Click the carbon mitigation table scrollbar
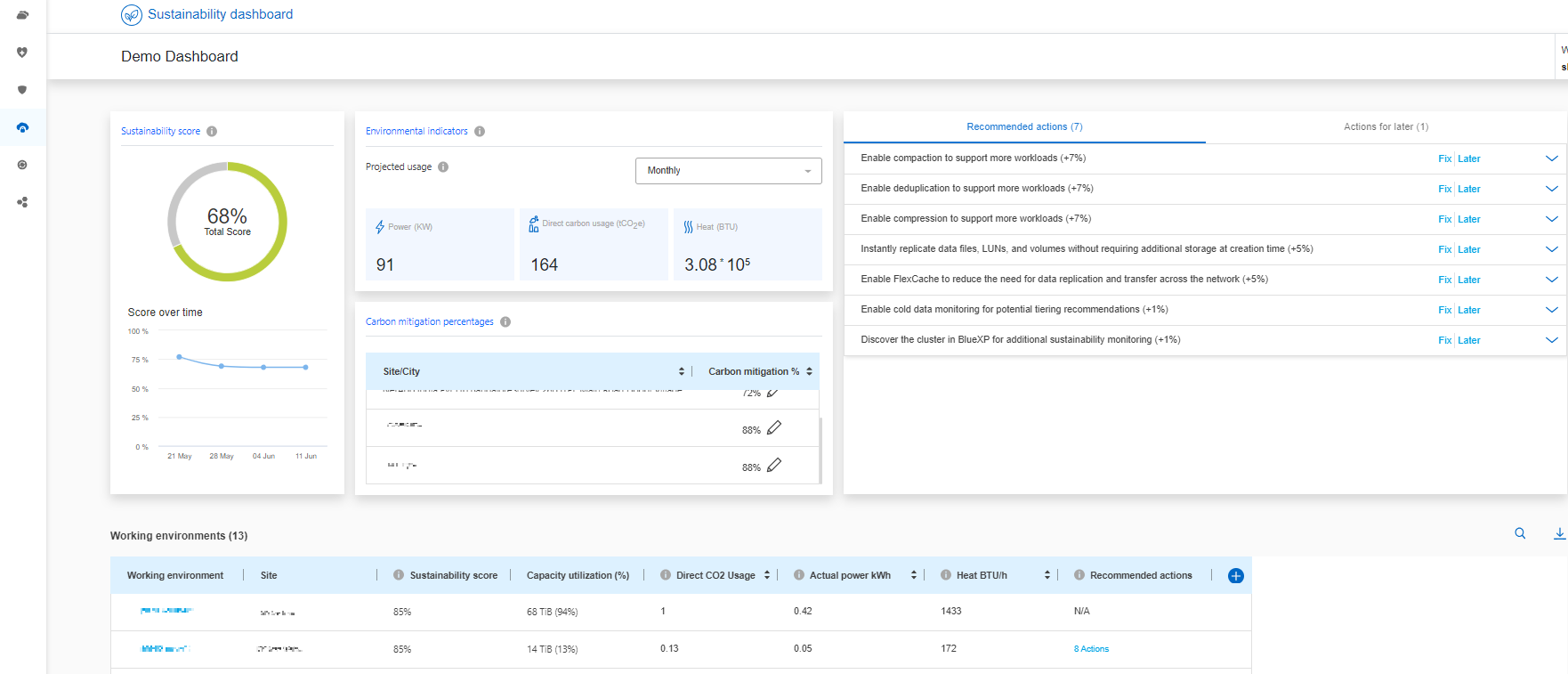Viewport: 1568px width, 674px height. (x=820, y=450)
